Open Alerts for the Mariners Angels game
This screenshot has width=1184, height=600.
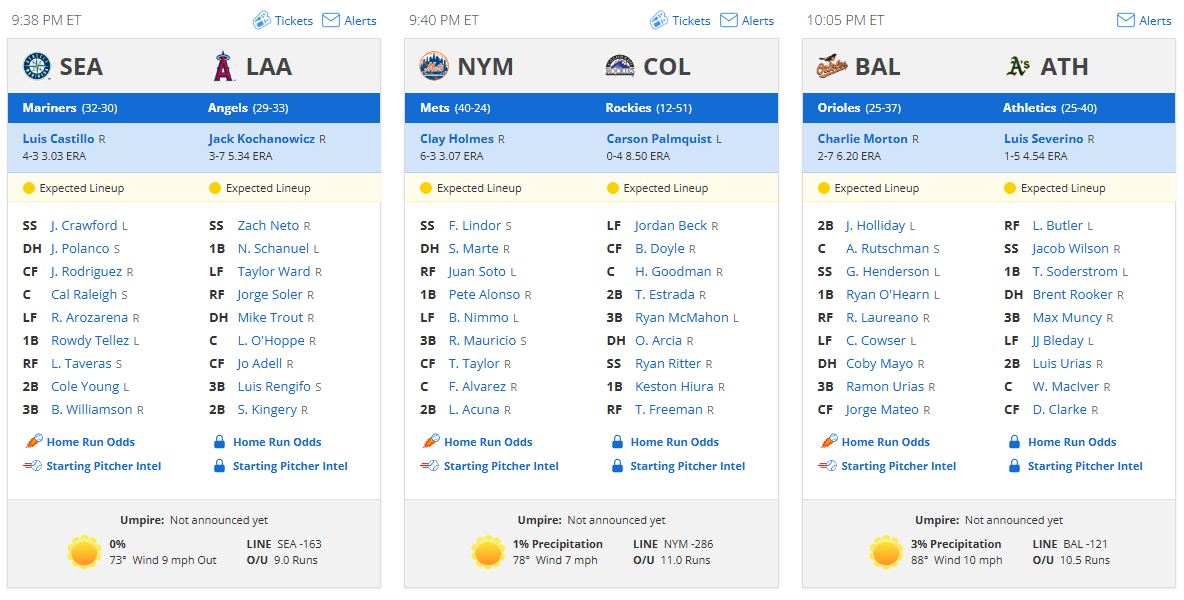click(360, 20)
